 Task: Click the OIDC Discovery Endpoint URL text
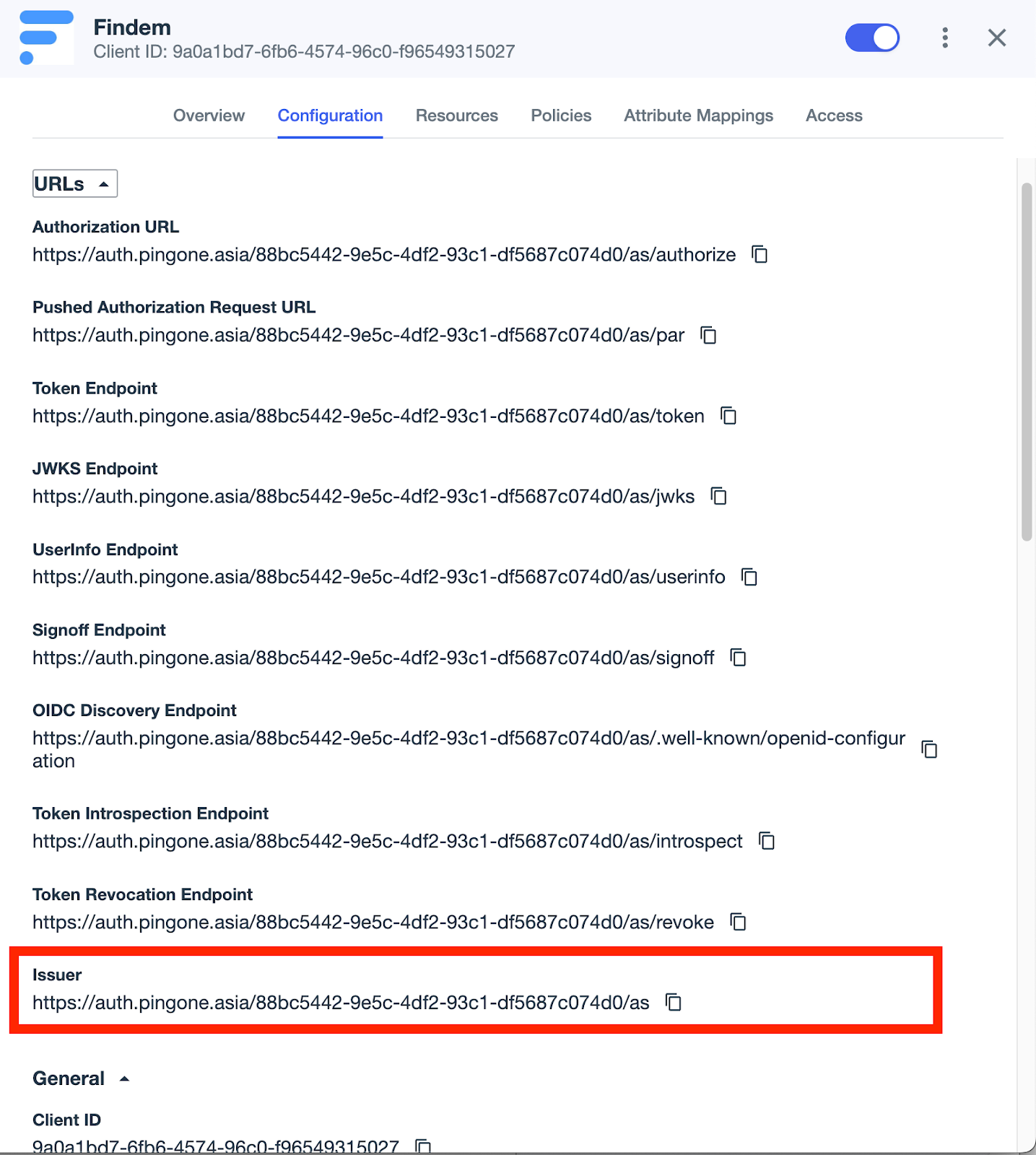pyautogui.click(x=469, y=749)
